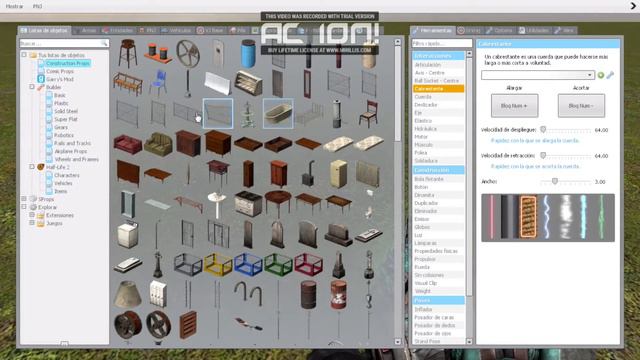Click the Bloq Num + key button
The image size is (640, 360).
[x=514, y=106]
